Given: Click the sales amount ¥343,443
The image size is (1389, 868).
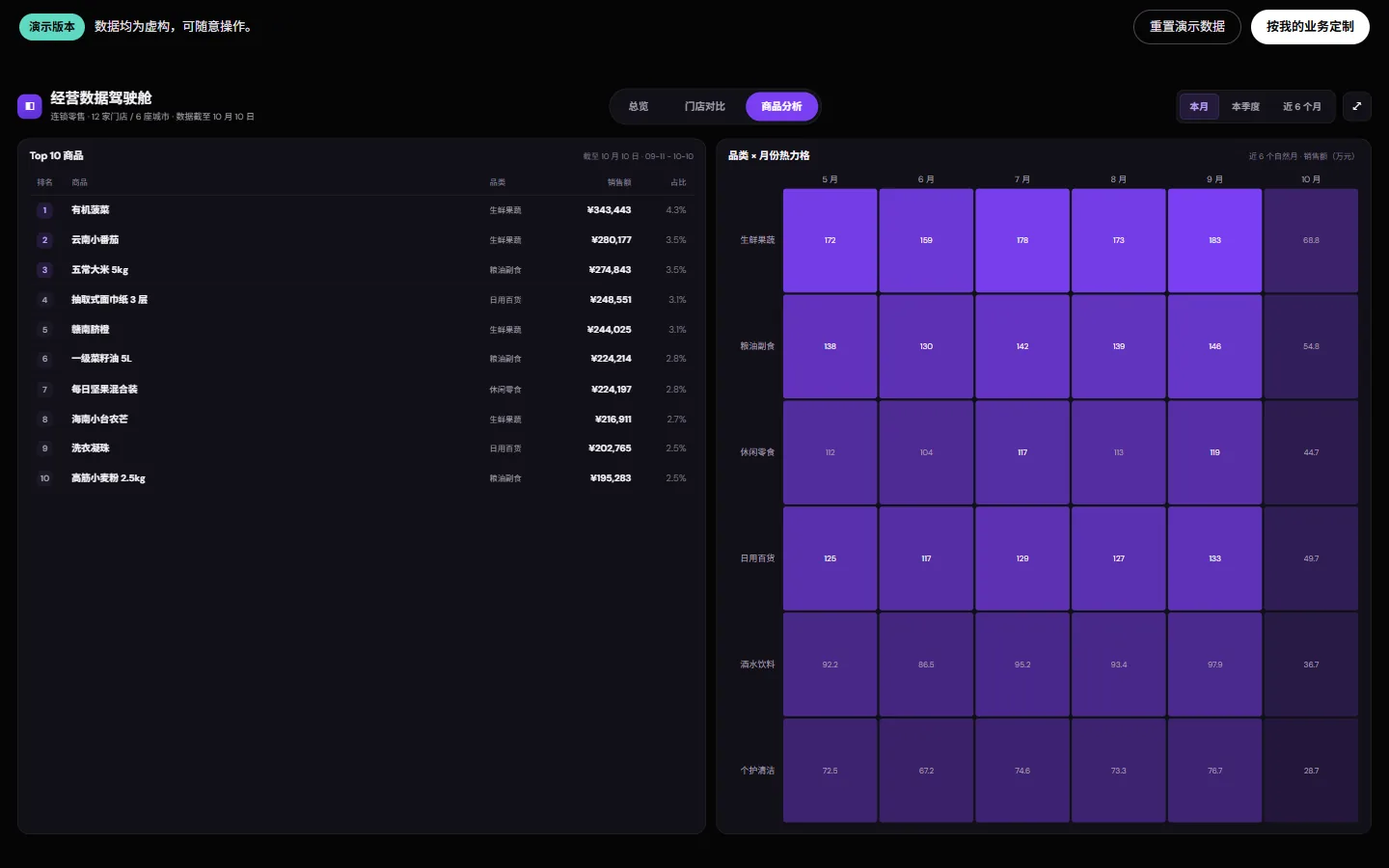Looking at the screenshot, I should tap(609, 210).
